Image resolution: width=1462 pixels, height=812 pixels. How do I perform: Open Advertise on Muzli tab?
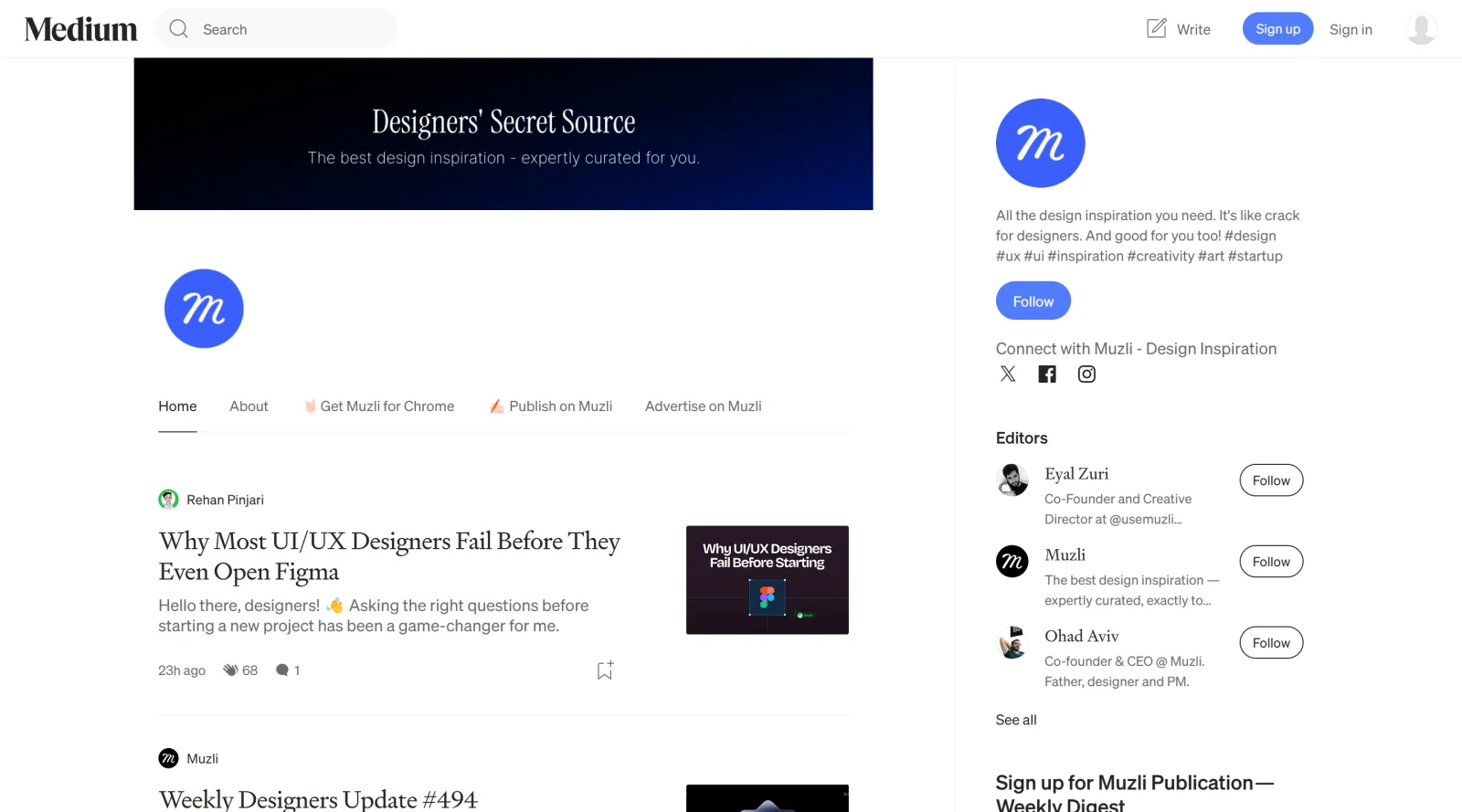coord(704,406)
